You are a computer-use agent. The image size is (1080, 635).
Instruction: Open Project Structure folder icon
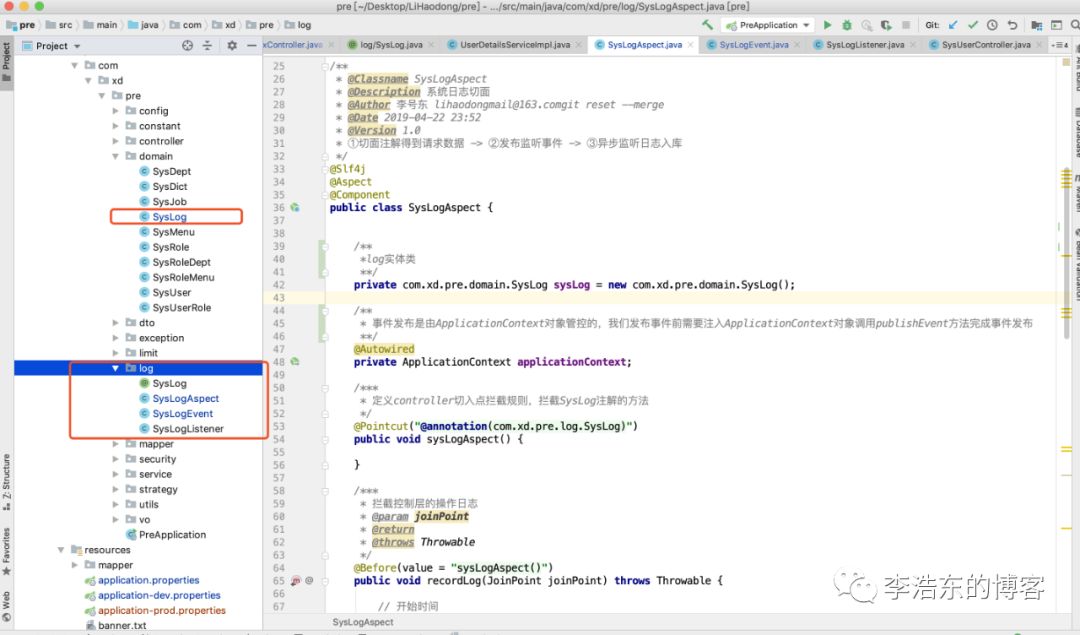click(1037, 25)
